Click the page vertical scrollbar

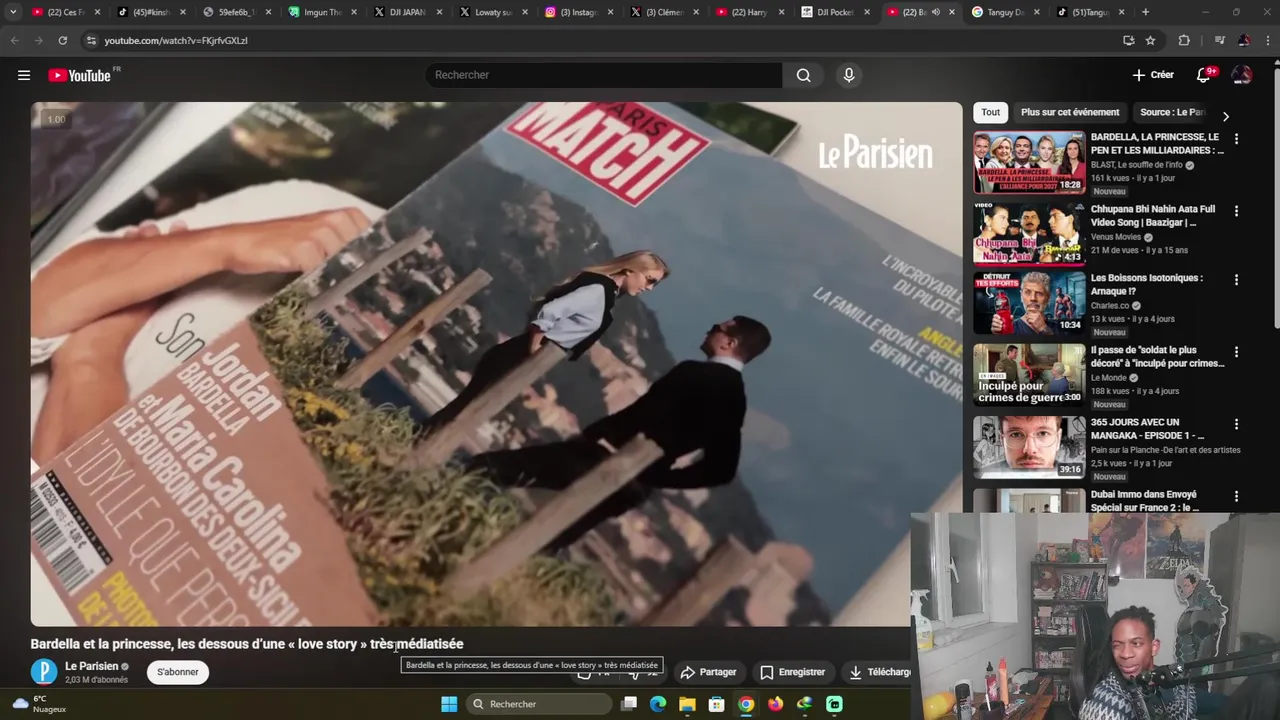(1275, 200)
